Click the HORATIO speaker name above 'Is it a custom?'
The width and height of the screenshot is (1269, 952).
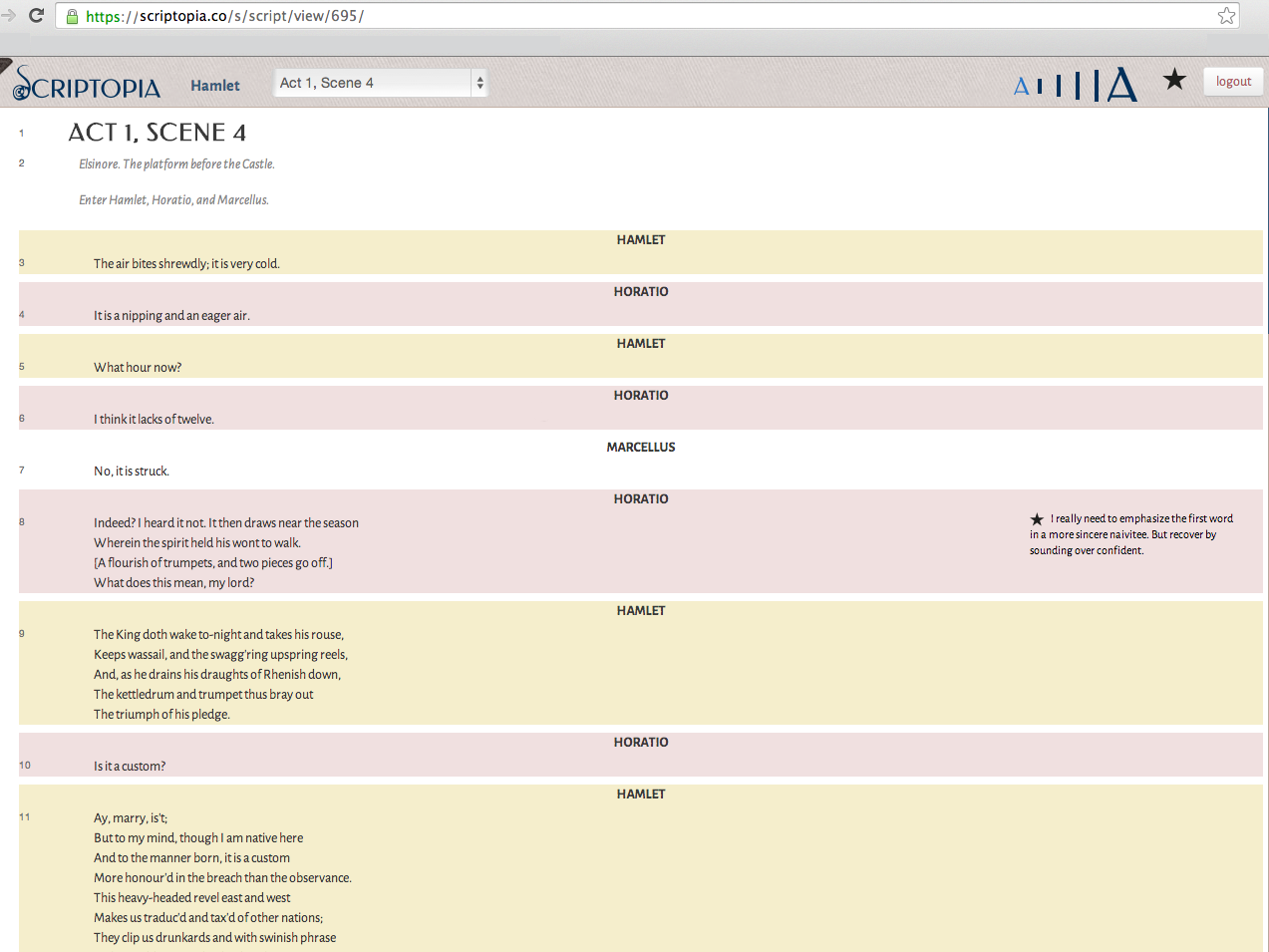point(641,743)
